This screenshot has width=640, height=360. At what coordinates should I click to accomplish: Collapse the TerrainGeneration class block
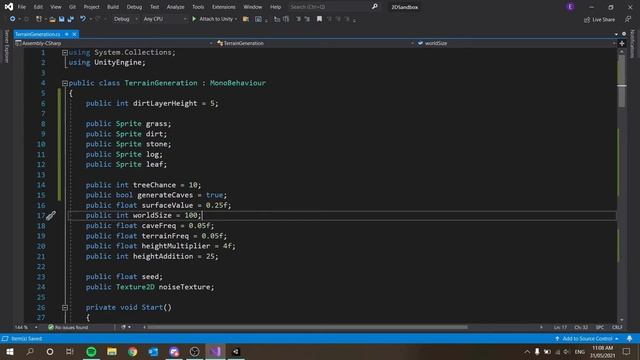pos(64,83)
